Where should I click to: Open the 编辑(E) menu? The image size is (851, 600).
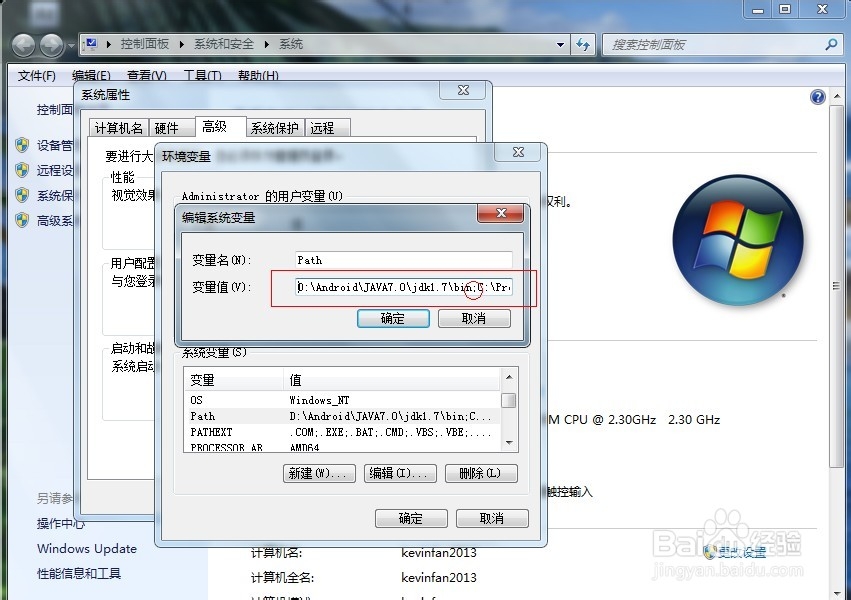91,75
